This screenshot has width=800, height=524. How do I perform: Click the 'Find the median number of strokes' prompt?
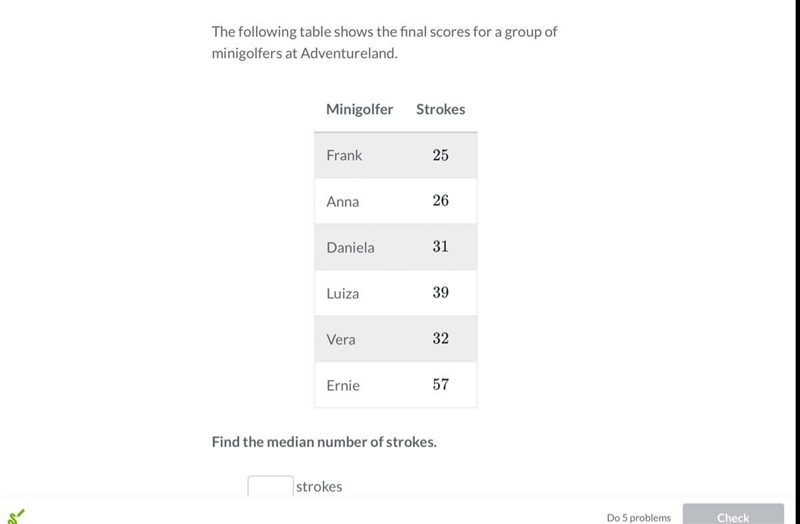(x=324, y=442)
